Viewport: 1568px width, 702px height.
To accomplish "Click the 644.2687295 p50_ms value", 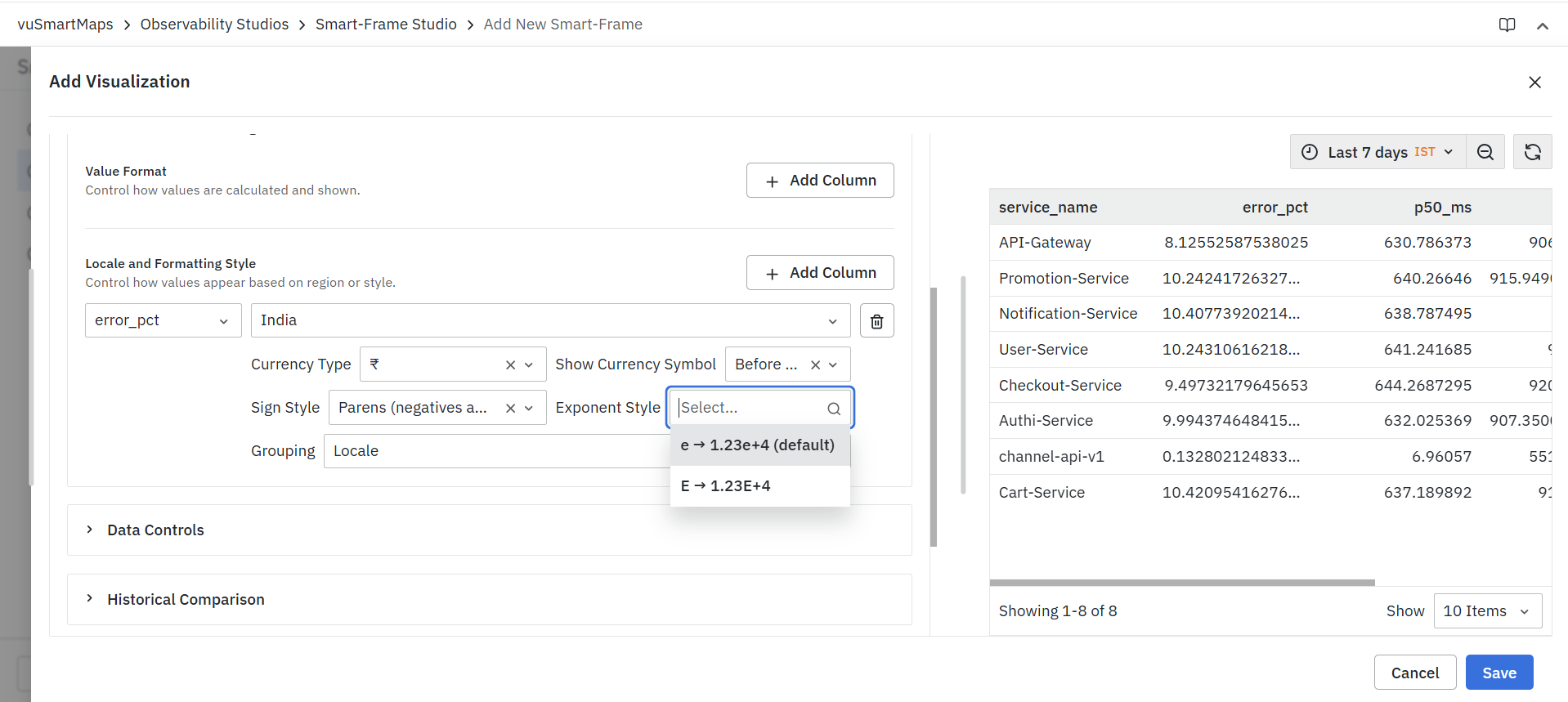I will click(x=1422, y=386).
